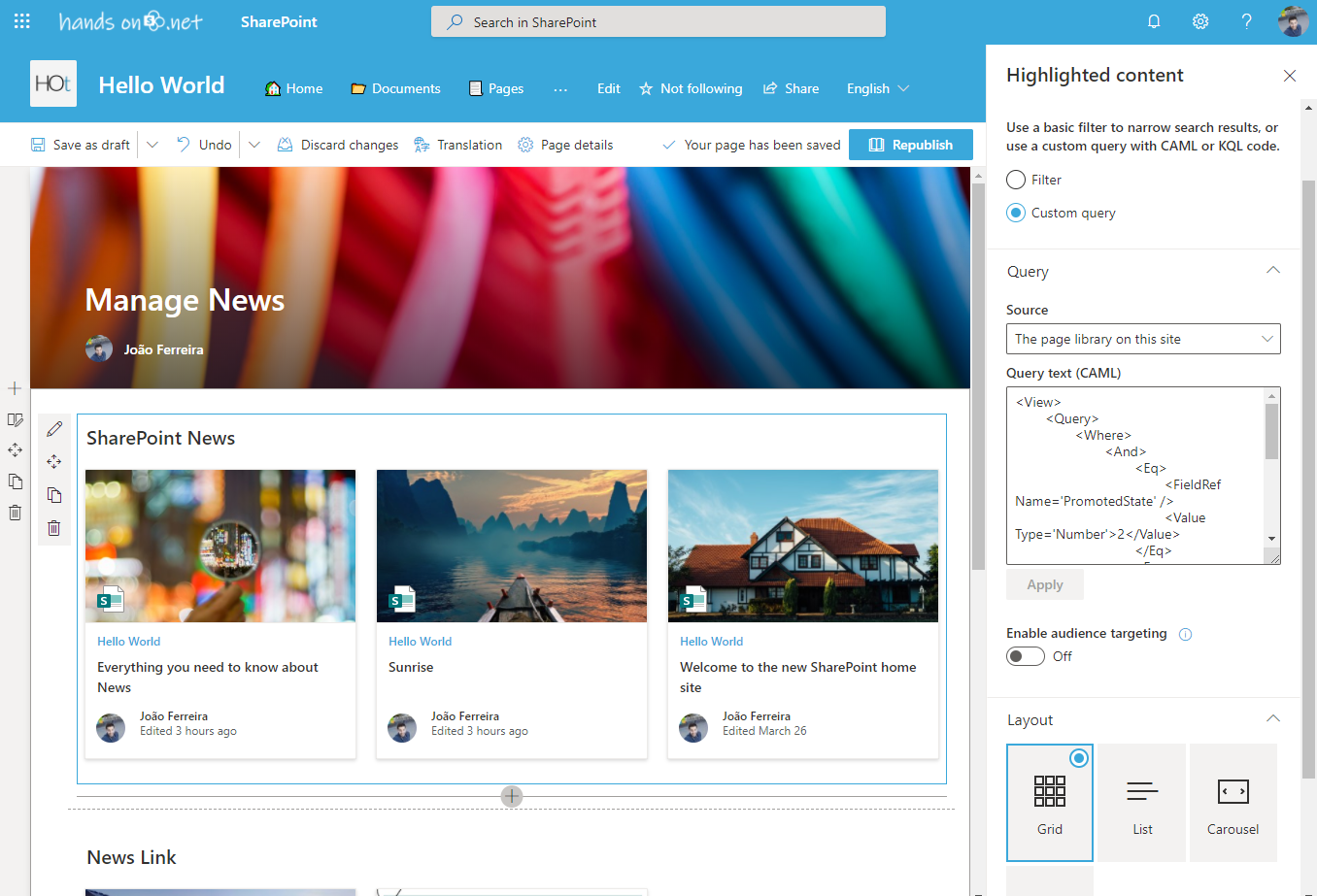Apply the custom CAML query

click(x=1044, y=583)
